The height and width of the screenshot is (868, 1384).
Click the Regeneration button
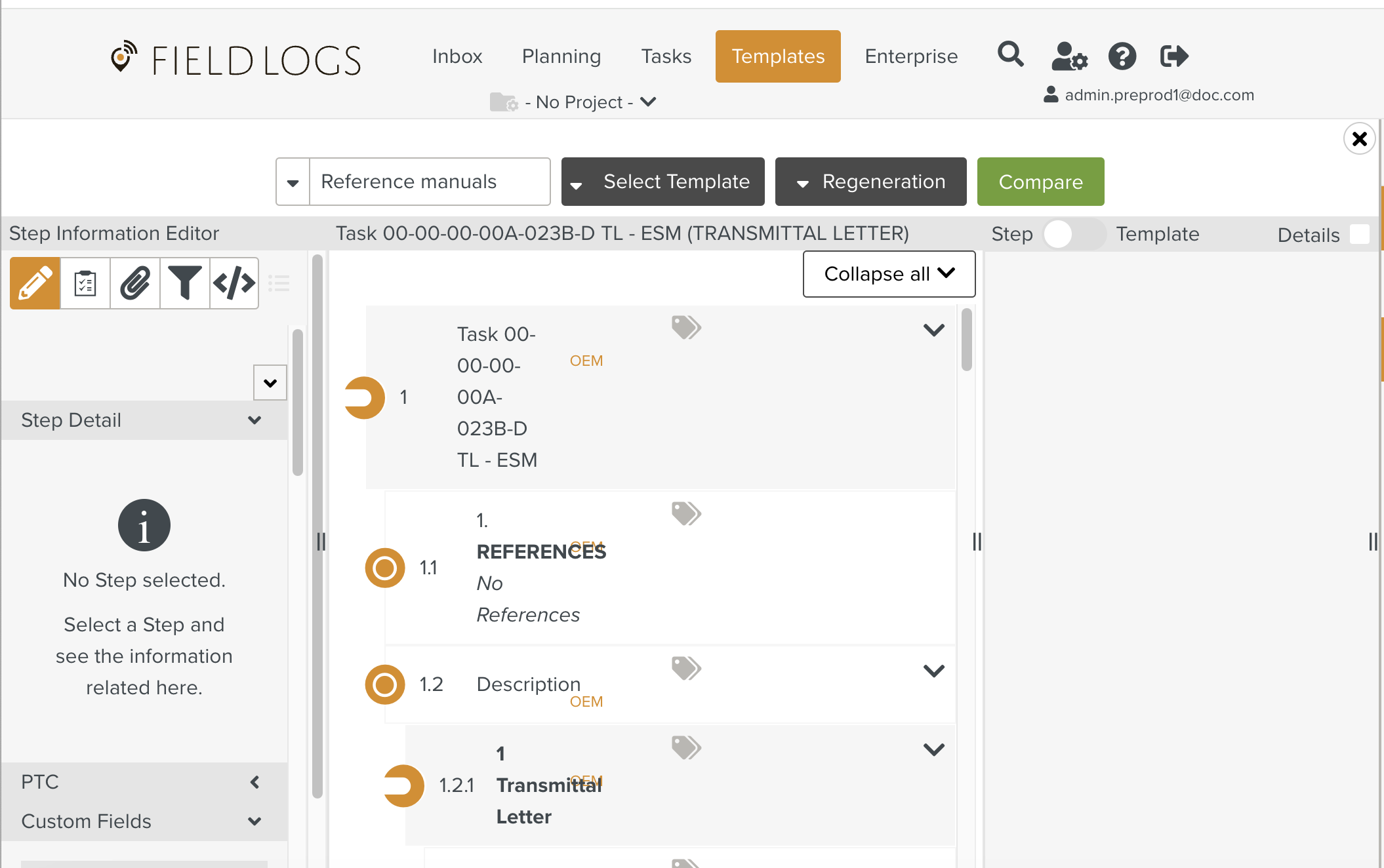(870, 182)
